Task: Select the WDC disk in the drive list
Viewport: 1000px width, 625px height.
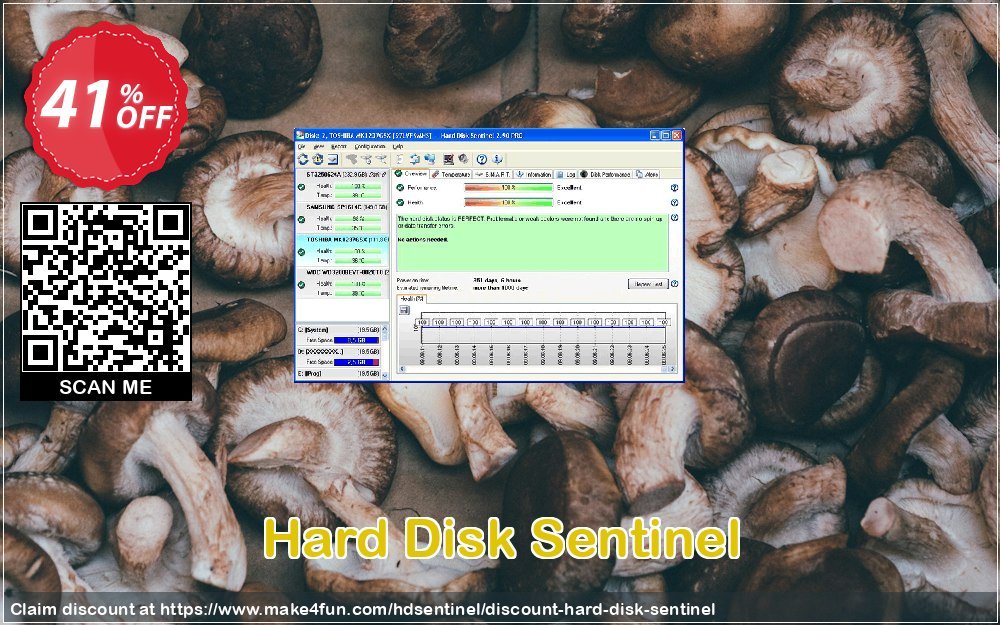Action: point(342,283)
